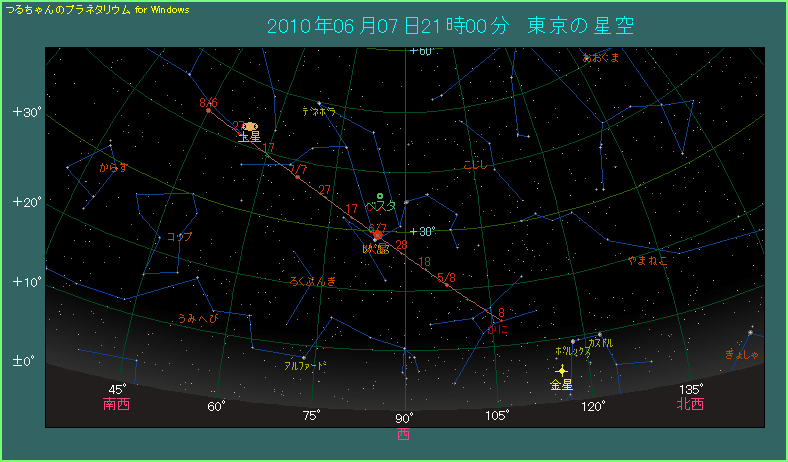Click the 北西 direction label
788x462 pixels.
690,405
